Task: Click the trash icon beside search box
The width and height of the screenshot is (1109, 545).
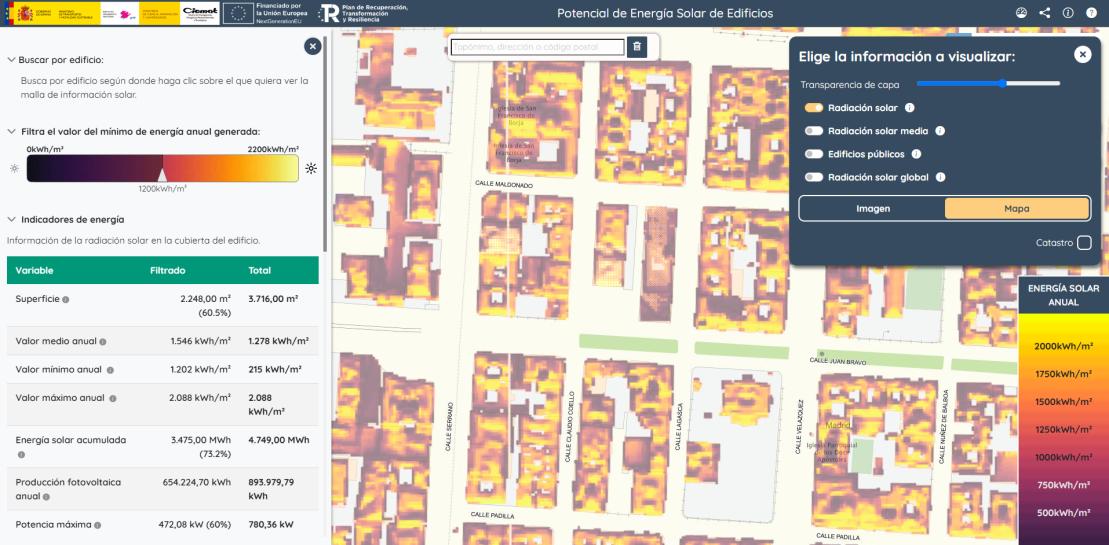Action: 637,47
